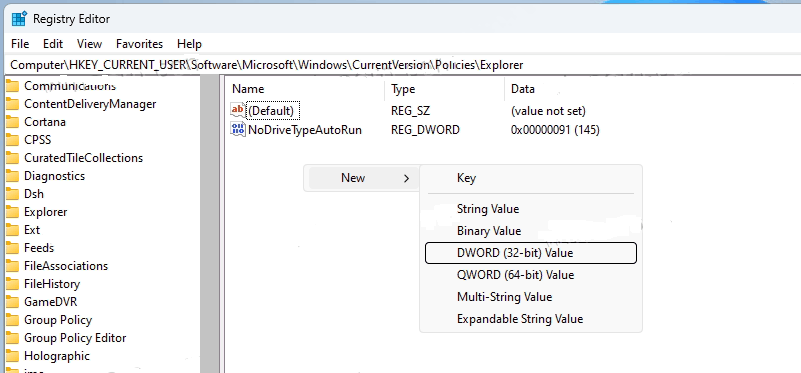Click the Holographic folder icon
The image size is (801, 373).
coord(13,356)
